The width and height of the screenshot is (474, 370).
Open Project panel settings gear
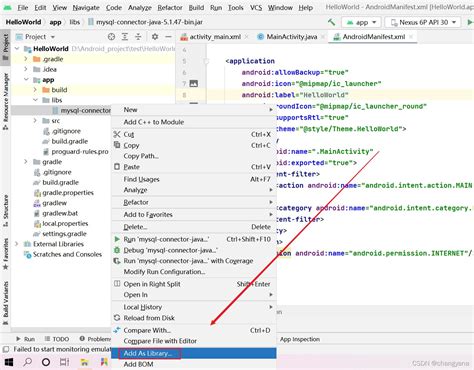[x=155, y=37]
